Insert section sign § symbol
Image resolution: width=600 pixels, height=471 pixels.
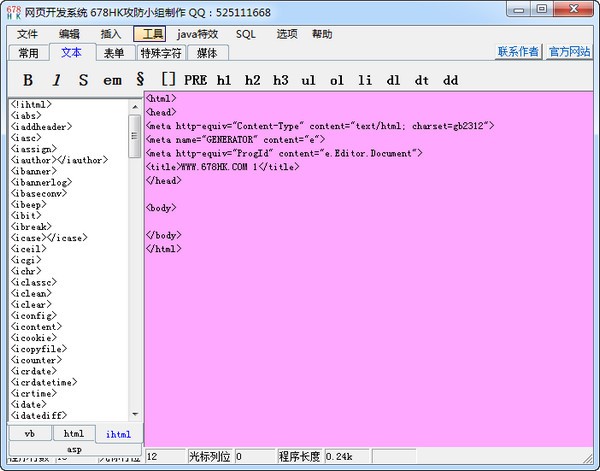[140, 79]
